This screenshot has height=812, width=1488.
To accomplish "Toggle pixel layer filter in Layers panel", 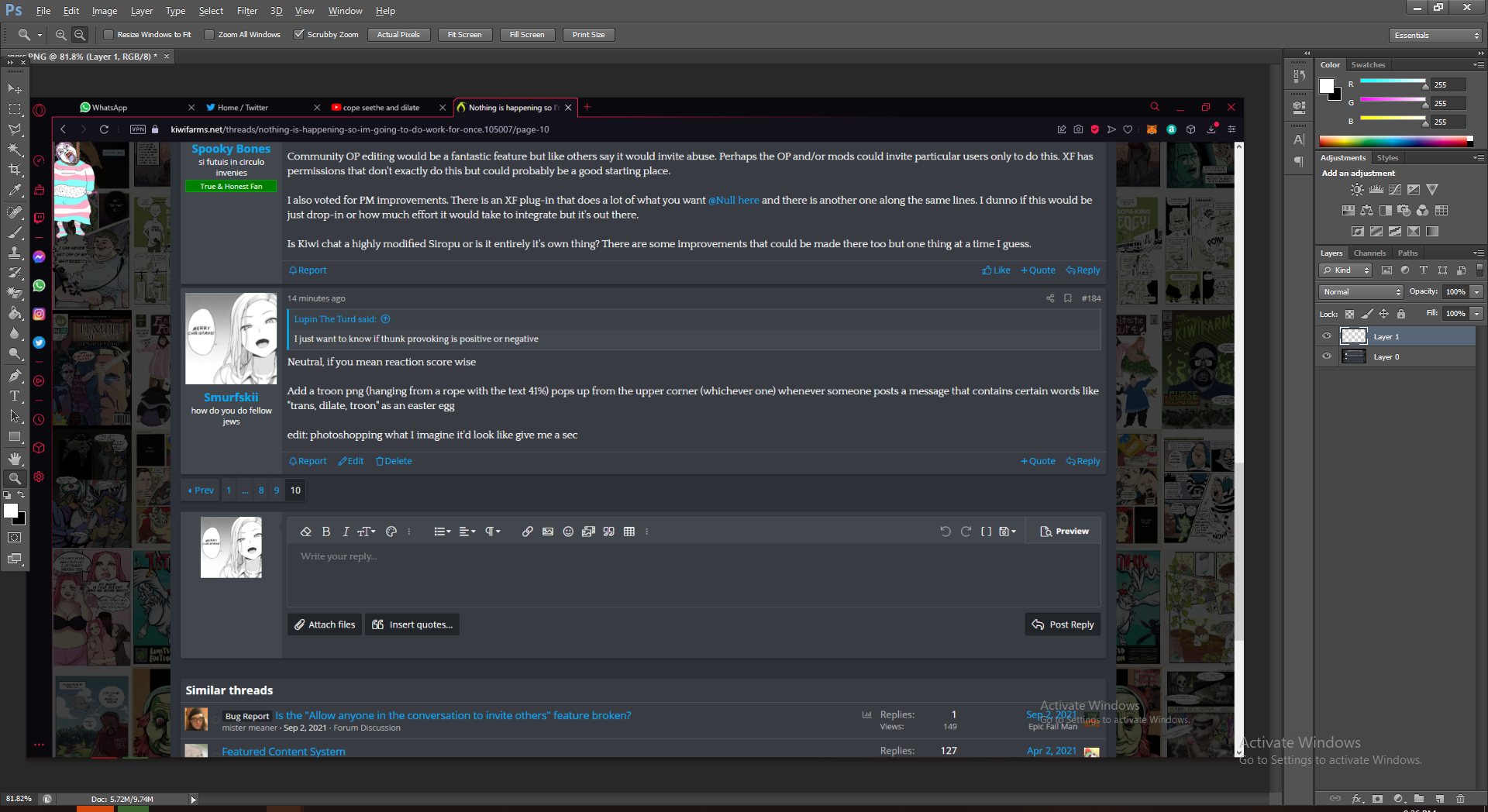I will point(1386,270).
